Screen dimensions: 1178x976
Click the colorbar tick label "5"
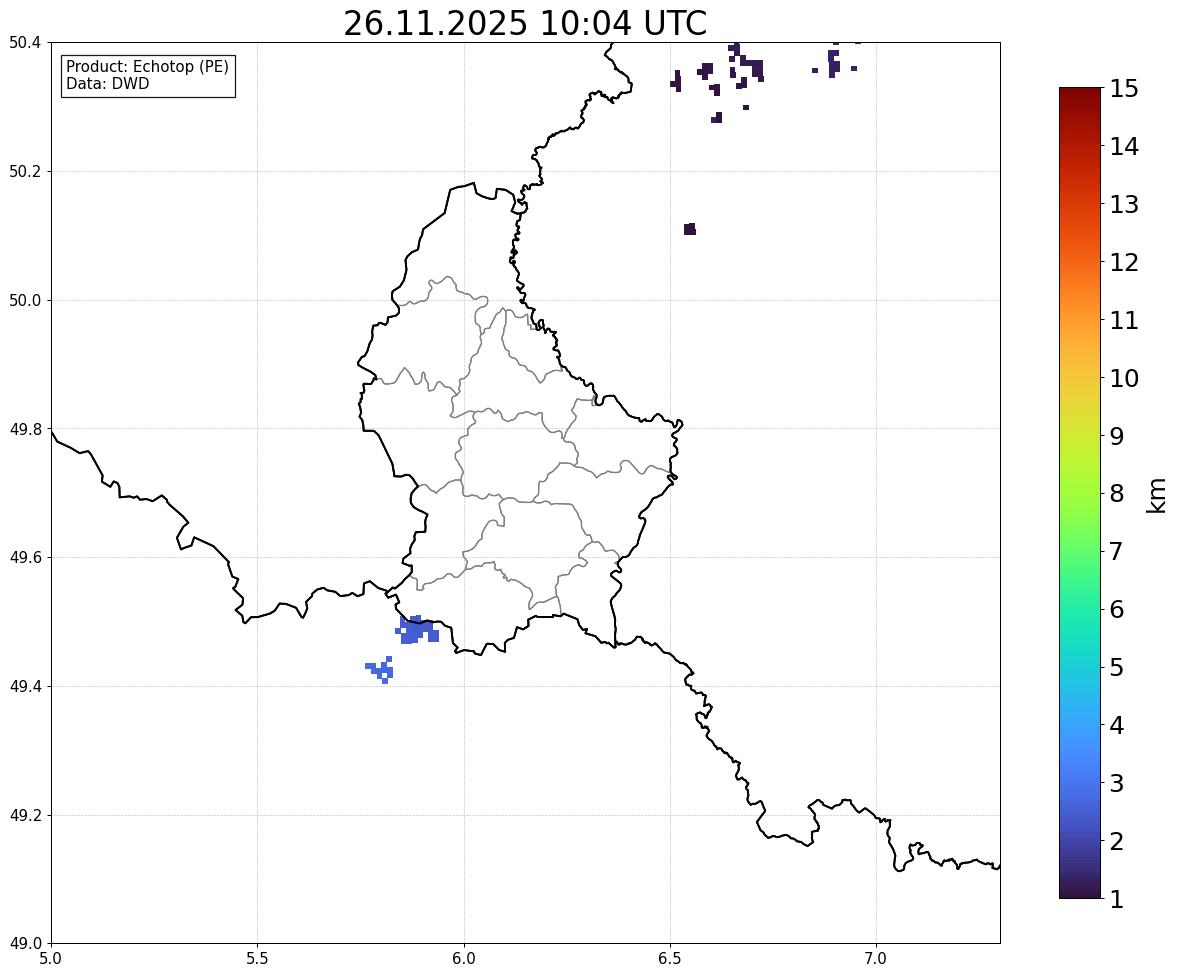[1116, 667]
